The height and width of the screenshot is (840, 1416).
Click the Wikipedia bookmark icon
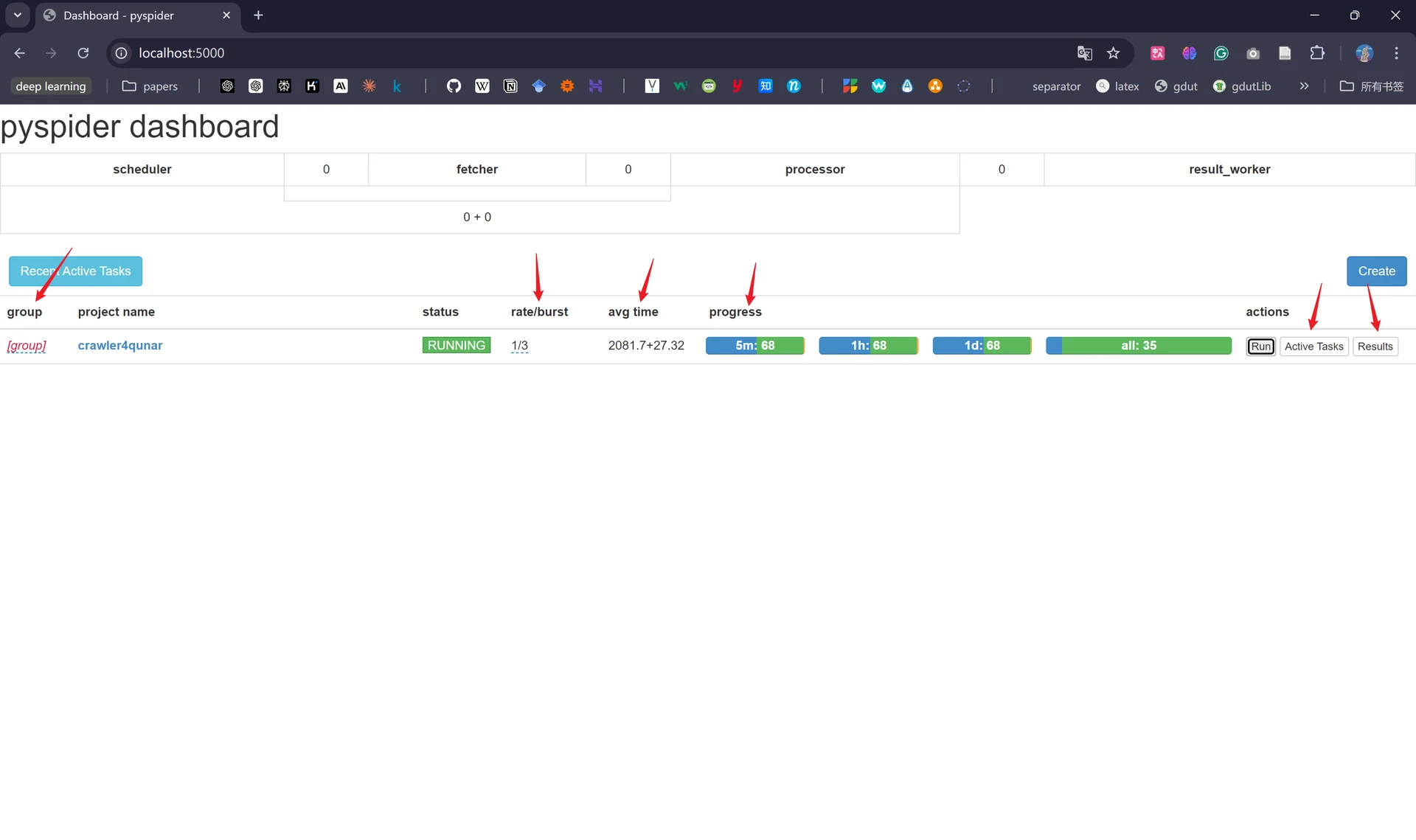(482, 86)
